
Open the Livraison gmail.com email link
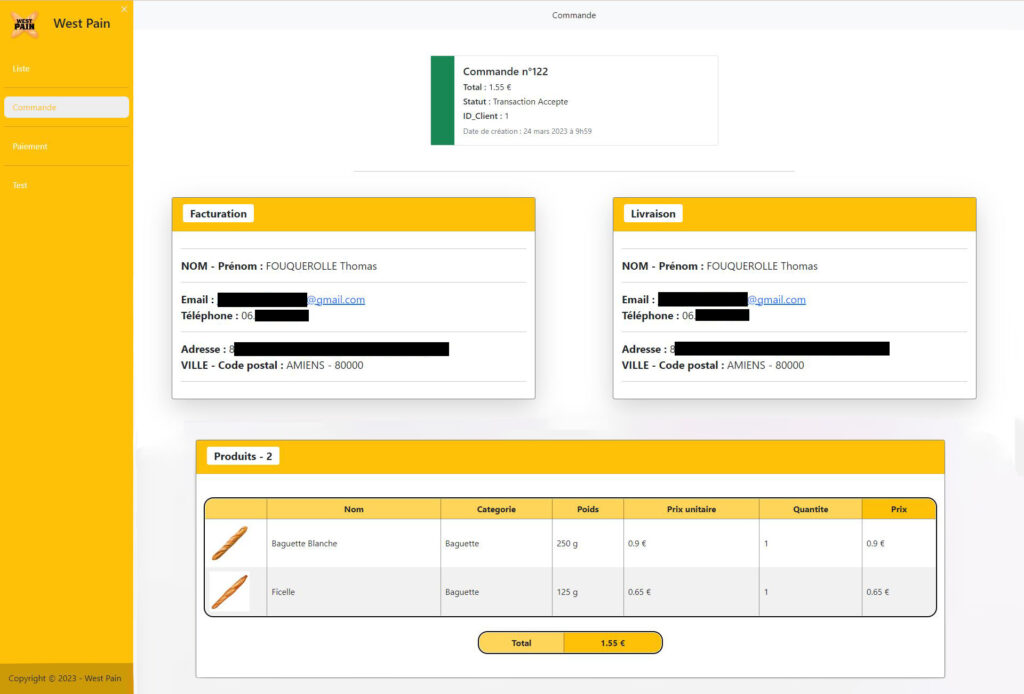pyautogui.click(x=776, y=300)
